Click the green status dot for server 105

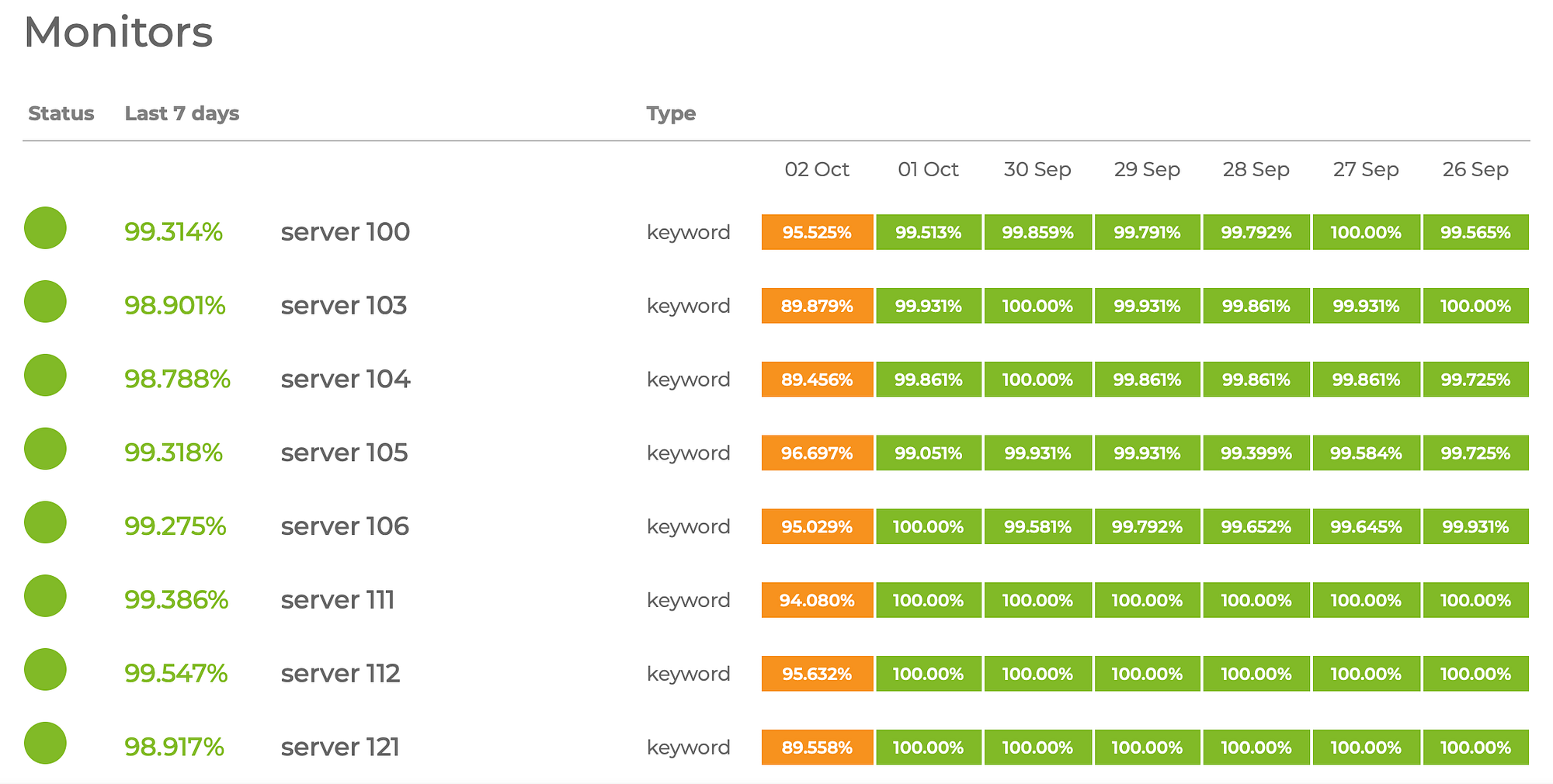coord(45,449)
